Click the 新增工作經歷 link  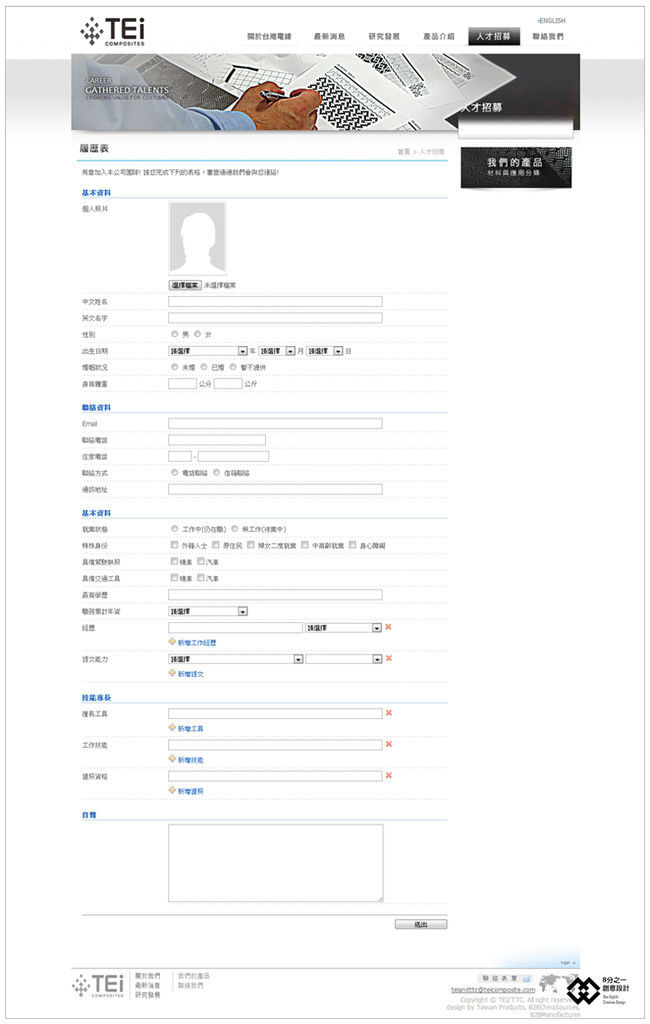coord(197,643)
